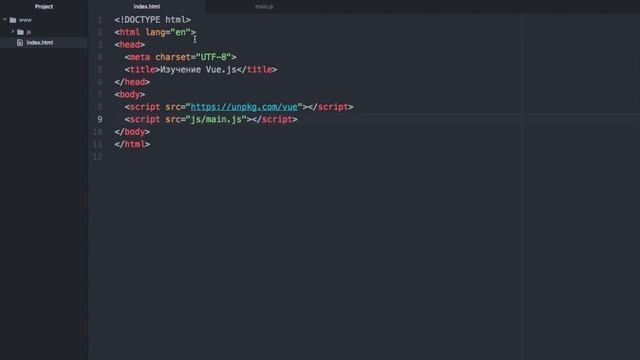
Task: Click the opening <body> tag
Action: (x=130, y=95)
